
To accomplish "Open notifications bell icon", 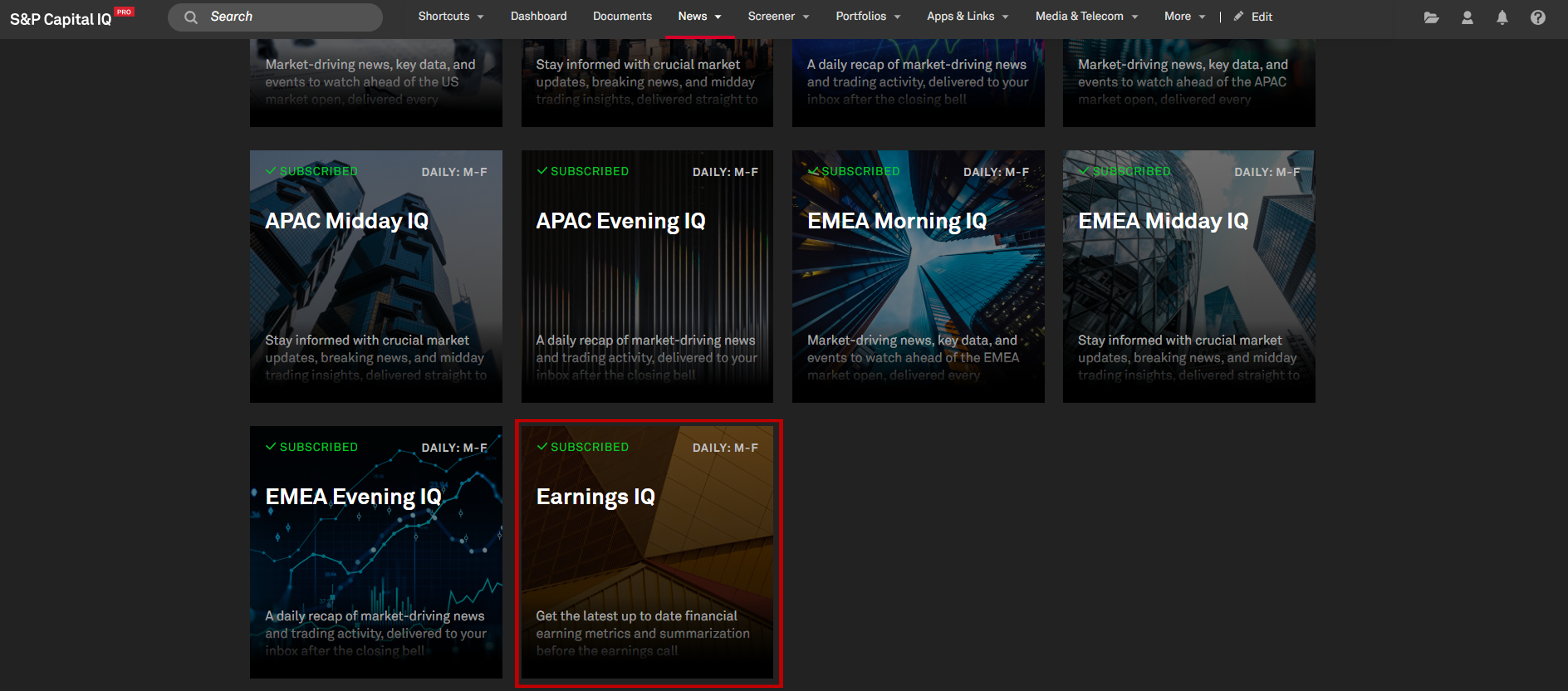I will point(1501,17).
